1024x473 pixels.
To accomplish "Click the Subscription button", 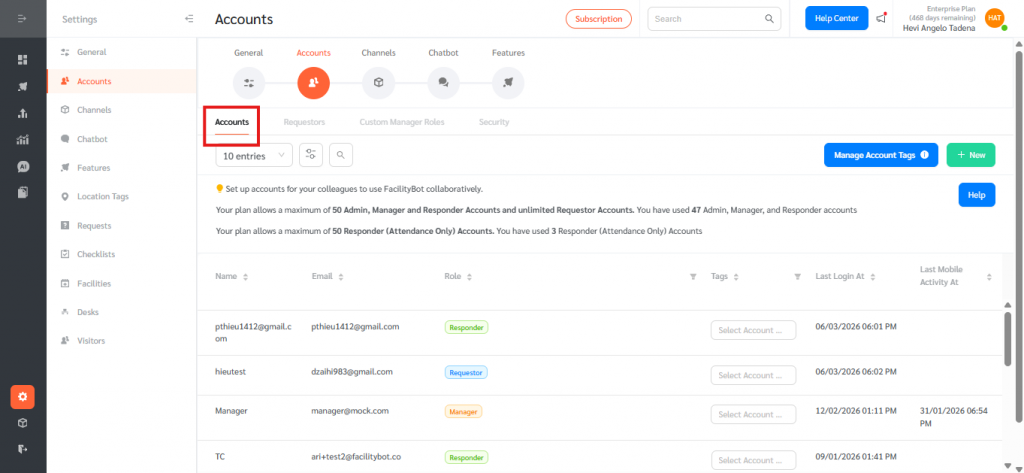I will click(599, 19).
